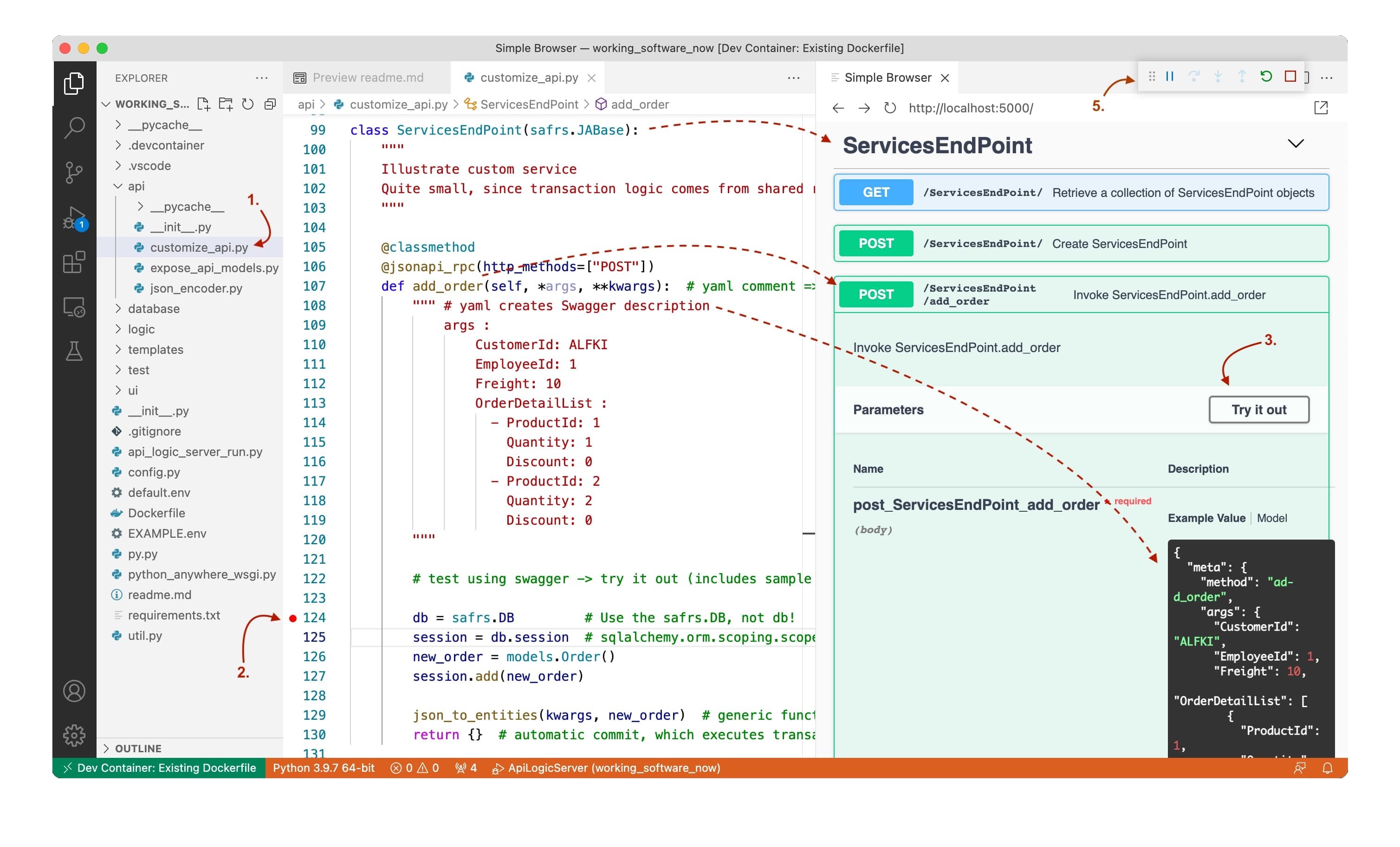Viewport: 1400px width, 847px height.
Task: Stop debugging with the red square
Action: click(x=1290, y=76)
